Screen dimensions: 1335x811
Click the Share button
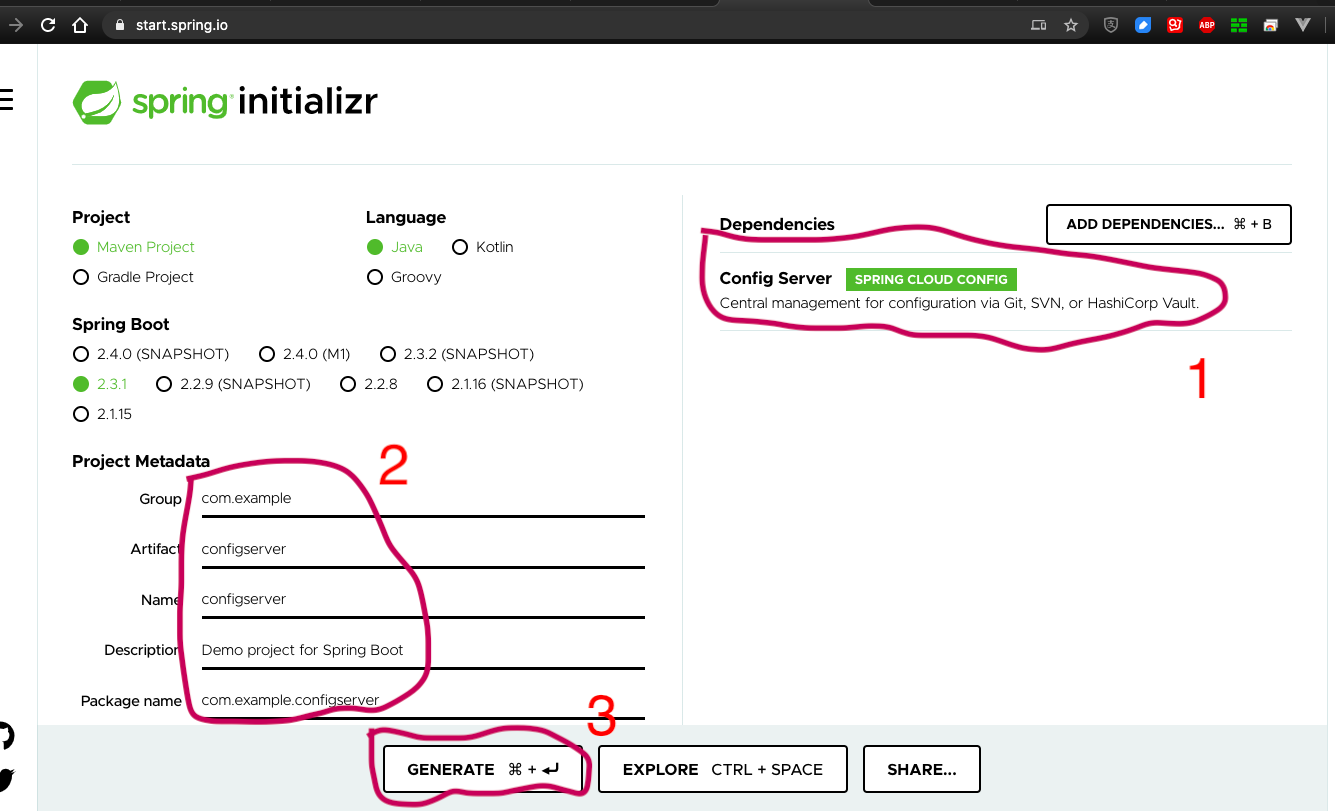[922, 769]
